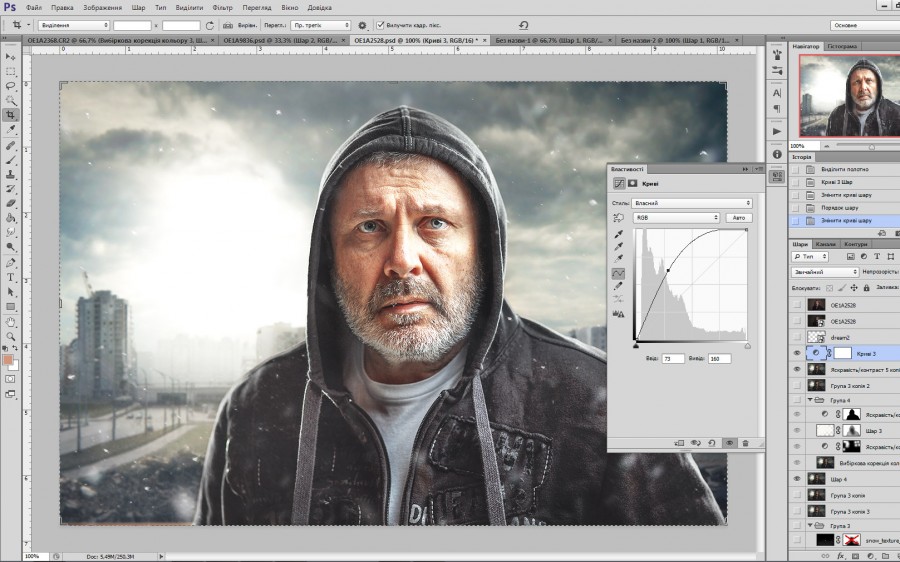Pick the Rectangular Marquee tool
Viewport: 900px width, 562px height.
[x=11, y=72]
